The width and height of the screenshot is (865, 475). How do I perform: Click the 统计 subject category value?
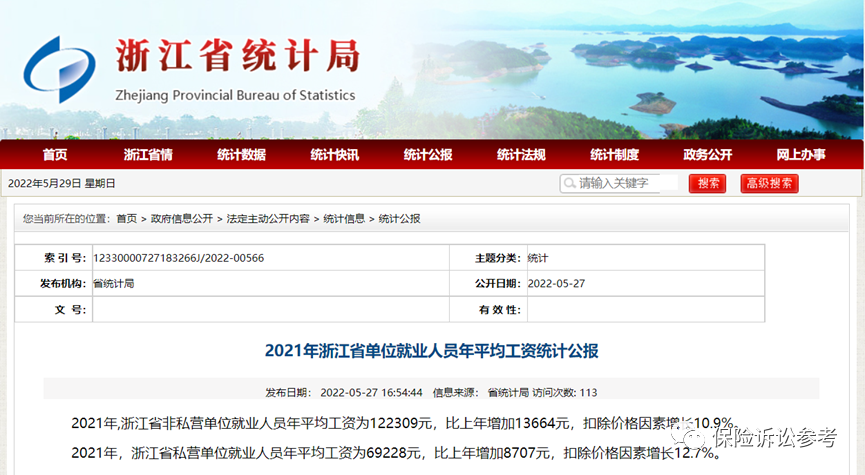(x=538, y=258)
